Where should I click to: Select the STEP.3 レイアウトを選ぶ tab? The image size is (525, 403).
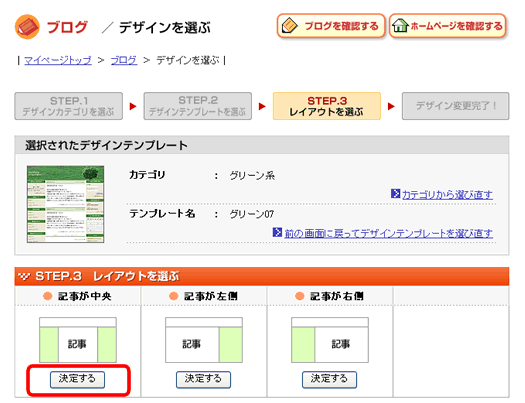(327, 106)
